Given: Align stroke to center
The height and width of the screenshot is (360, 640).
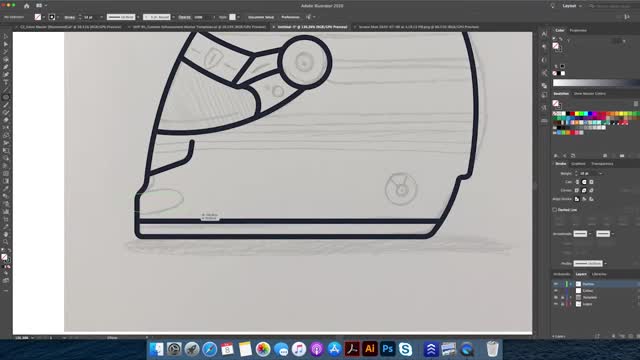Looking at the screenshot, I should pyautogui.click(x=577, y=199).
